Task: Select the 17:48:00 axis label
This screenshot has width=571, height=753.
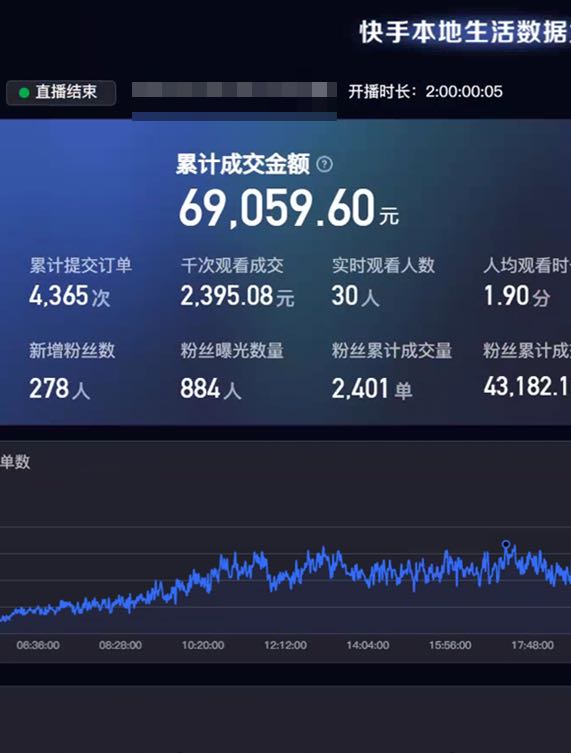Action: click(533, 645)
